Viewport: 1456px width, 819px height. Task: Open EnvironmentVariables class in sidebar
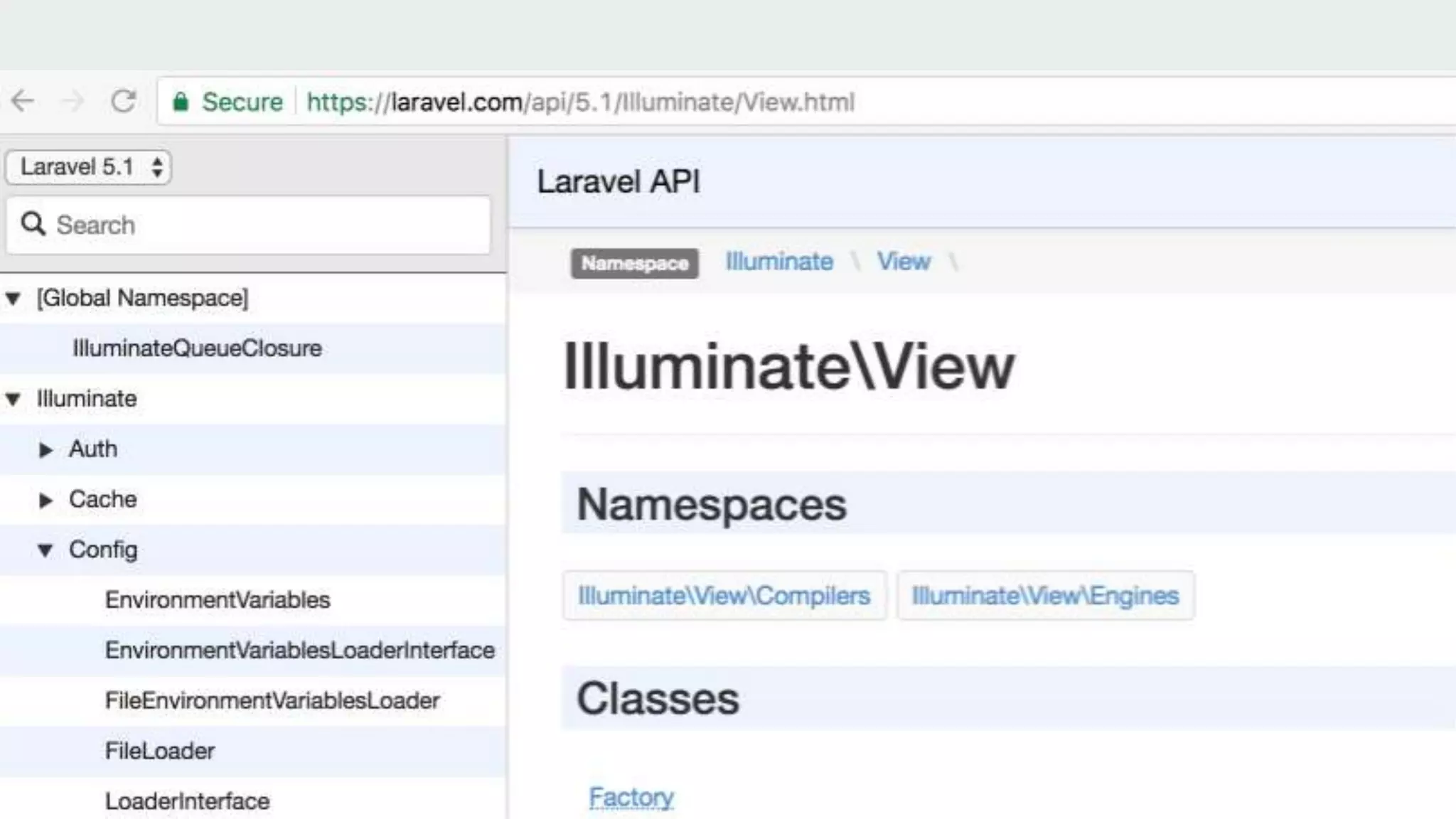(218, 600)
